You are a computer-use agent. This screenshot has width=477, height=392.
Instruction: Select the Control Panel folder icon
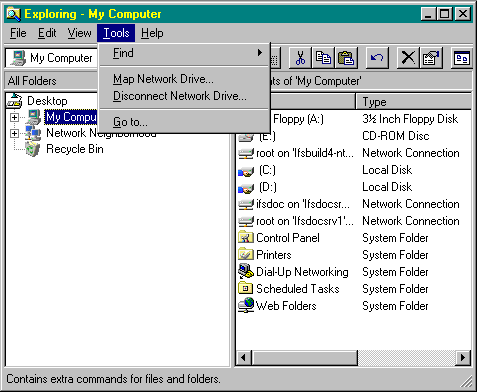[246, 238]
